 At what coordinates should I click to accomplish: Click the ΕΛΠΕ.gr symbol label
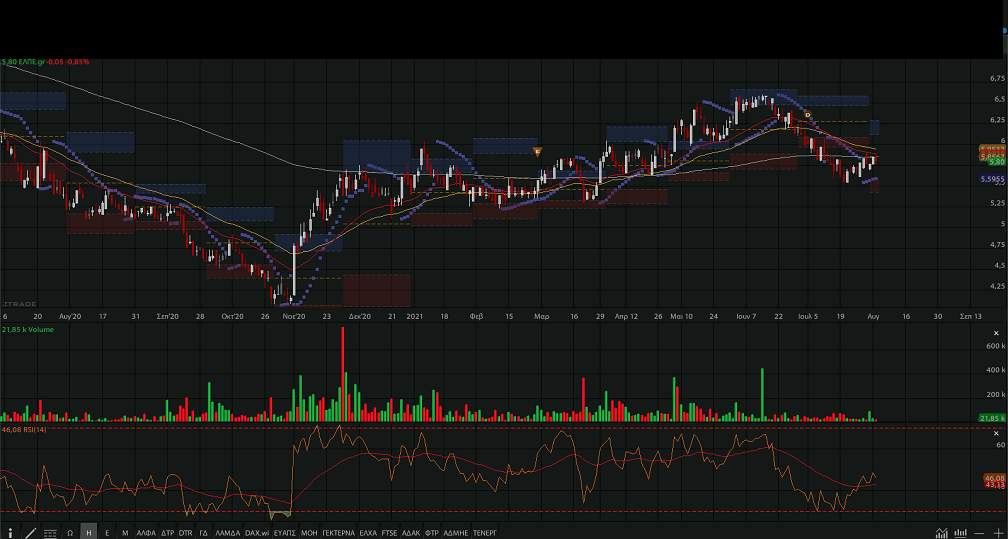(32, 62)
